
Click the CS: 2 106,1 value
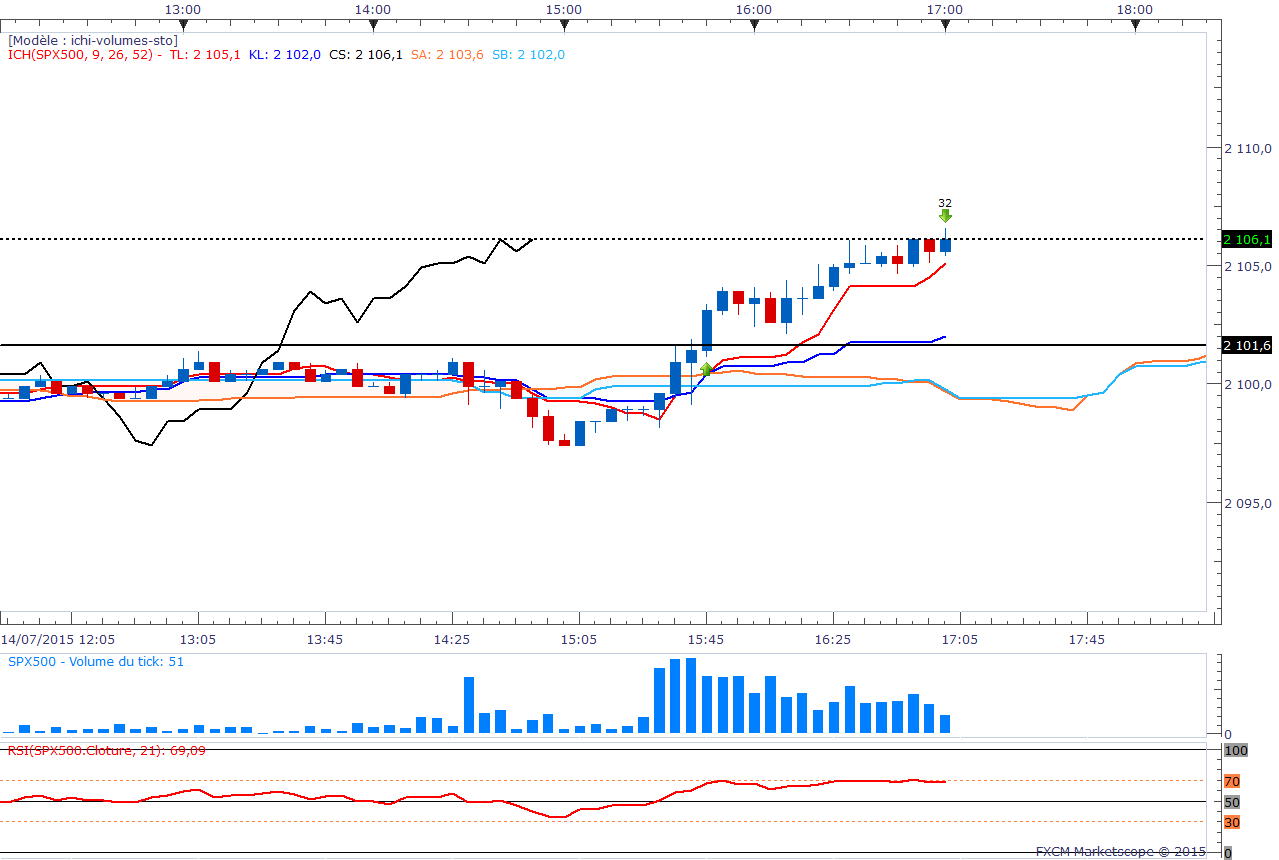366,55
